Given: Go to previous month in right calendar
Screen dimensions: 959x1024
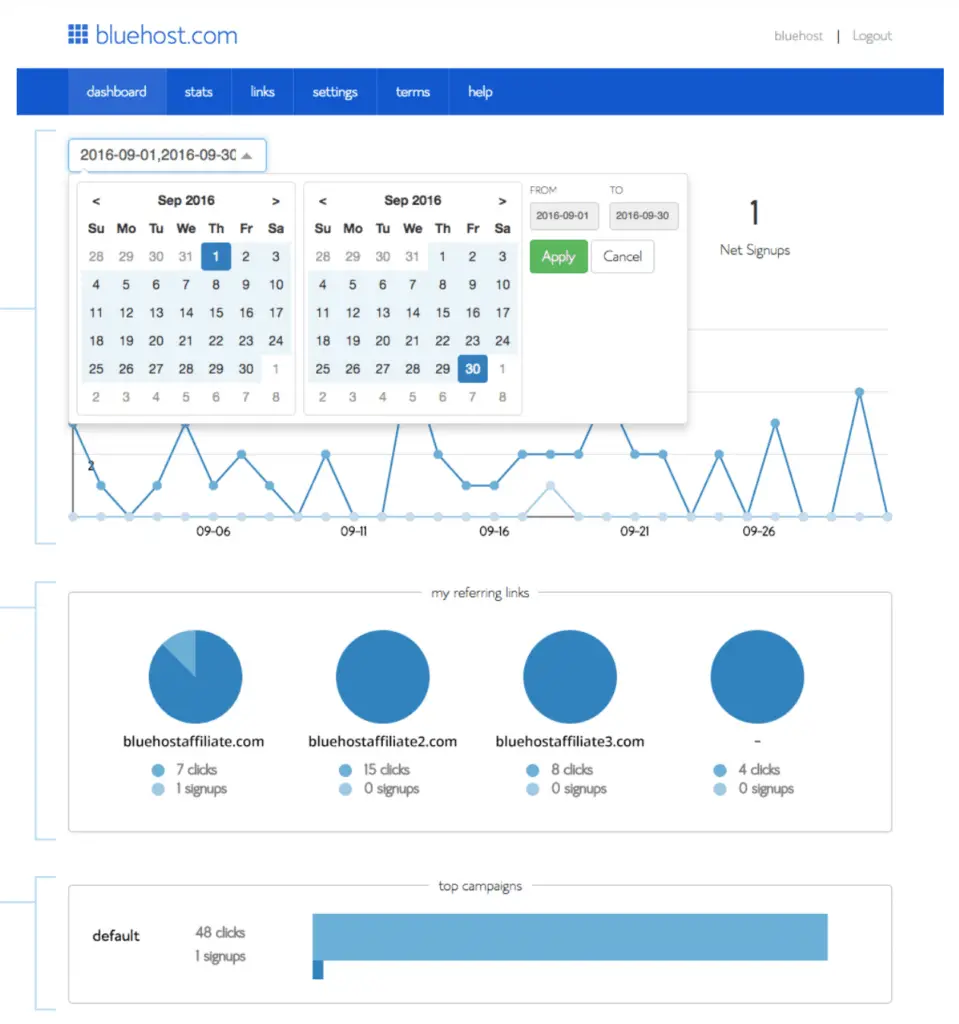Looking at the screenshot, I should [x=323, y=201].
